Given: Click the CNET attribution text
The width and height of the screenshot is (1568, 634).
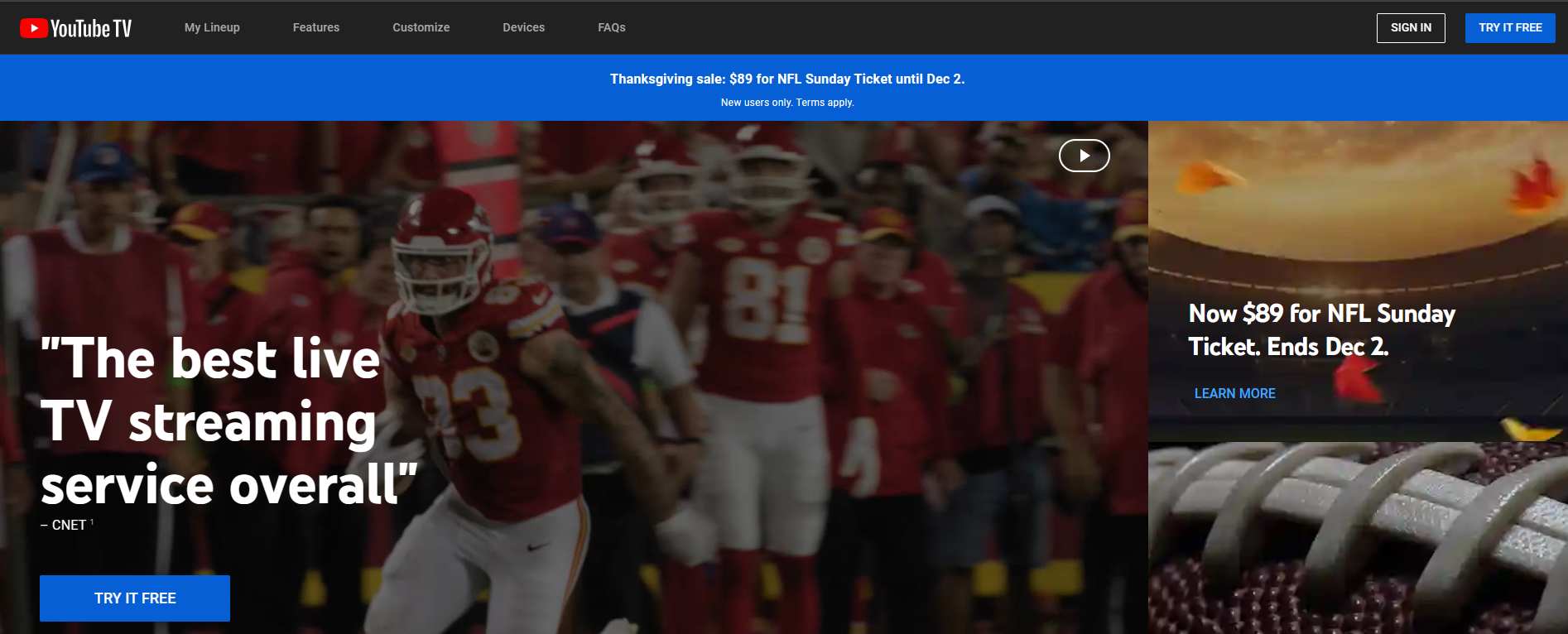Looking at the screenshot, I should (66, 525).
